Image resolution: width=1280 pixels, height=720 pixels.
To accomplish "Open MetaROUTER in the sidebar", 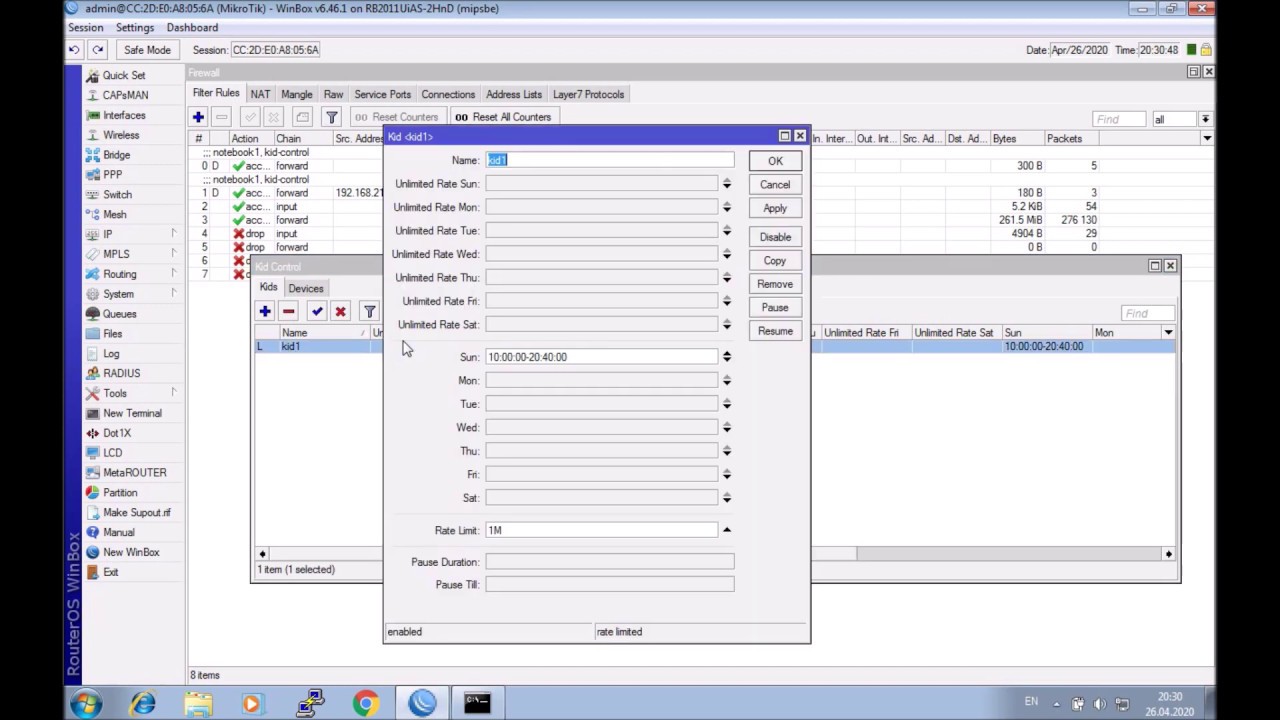I will coord(134,472).
